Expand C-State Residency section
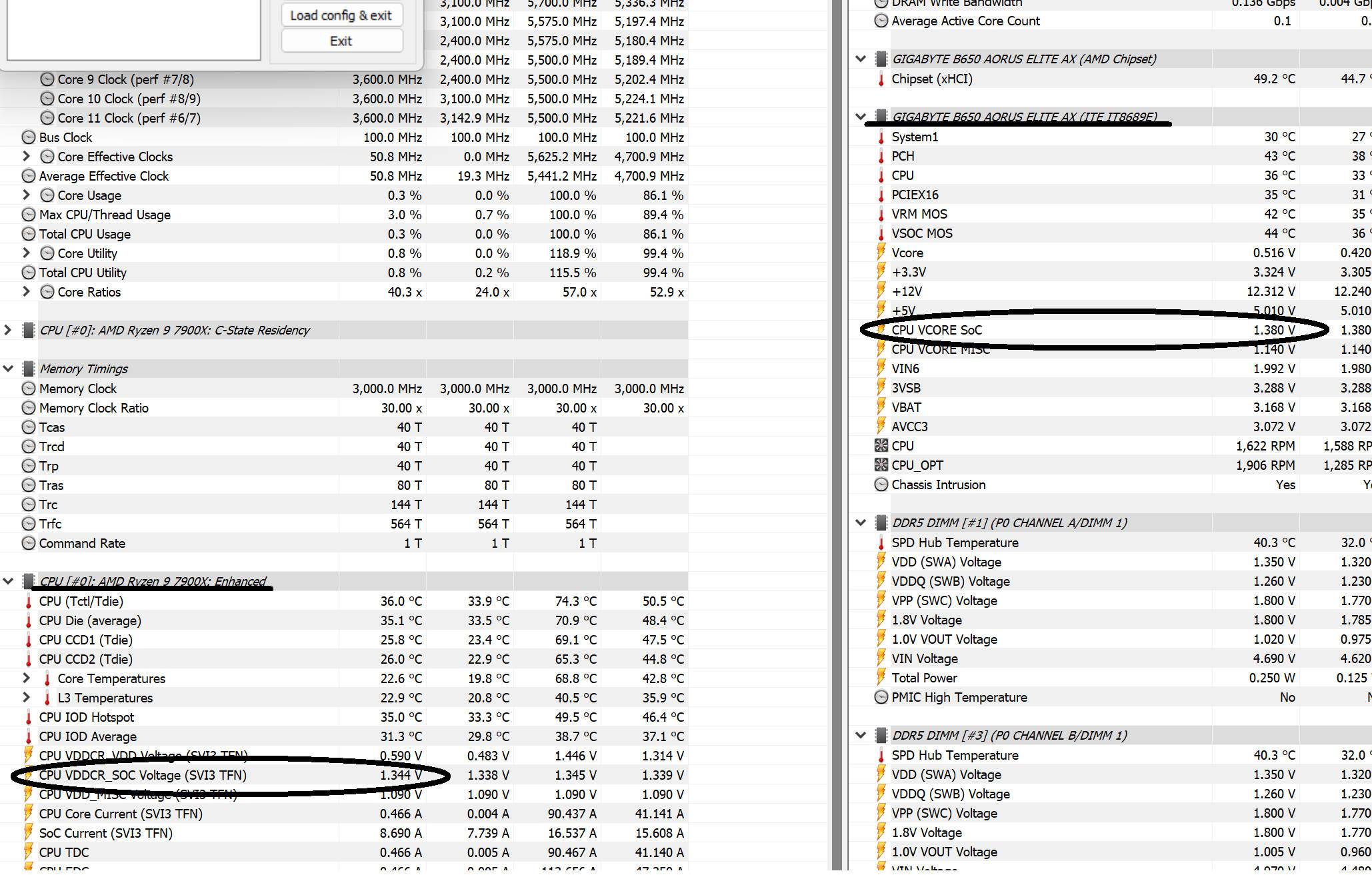1372x881 pixels. click(8, 330)
